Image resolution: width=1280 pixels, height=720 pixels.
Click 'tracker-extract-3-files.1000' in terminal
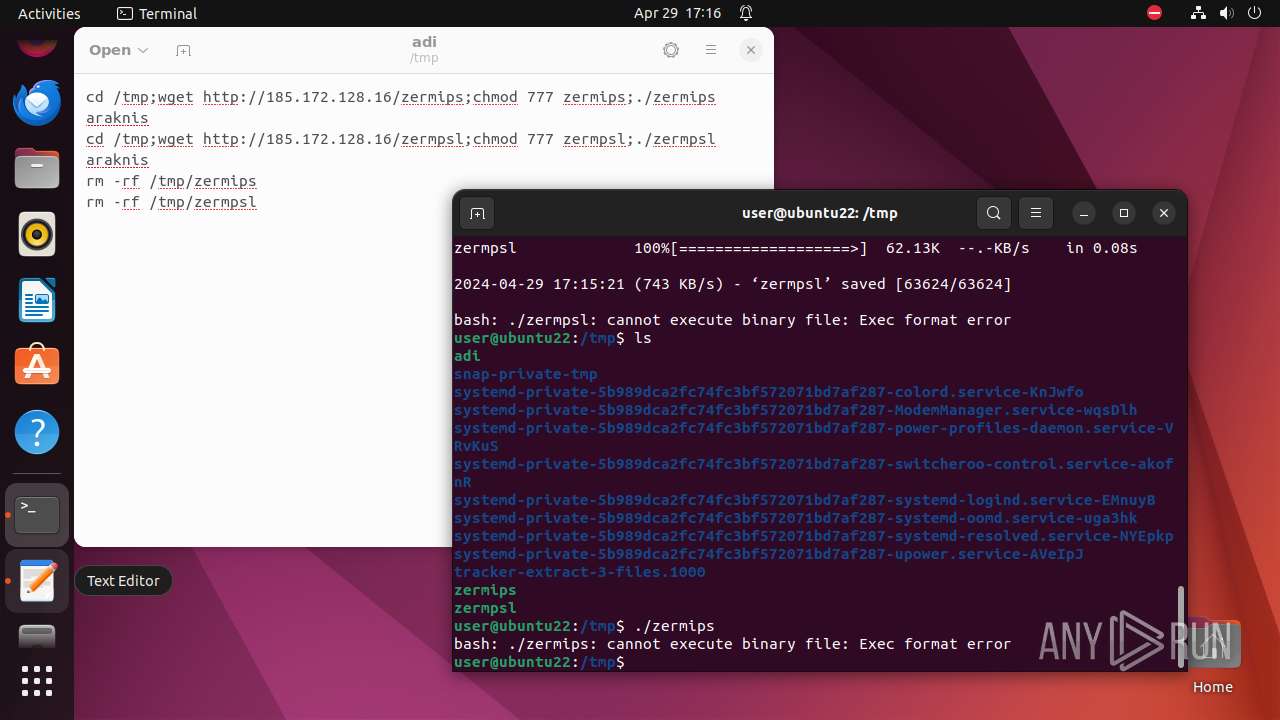click(x=579, y=572)
